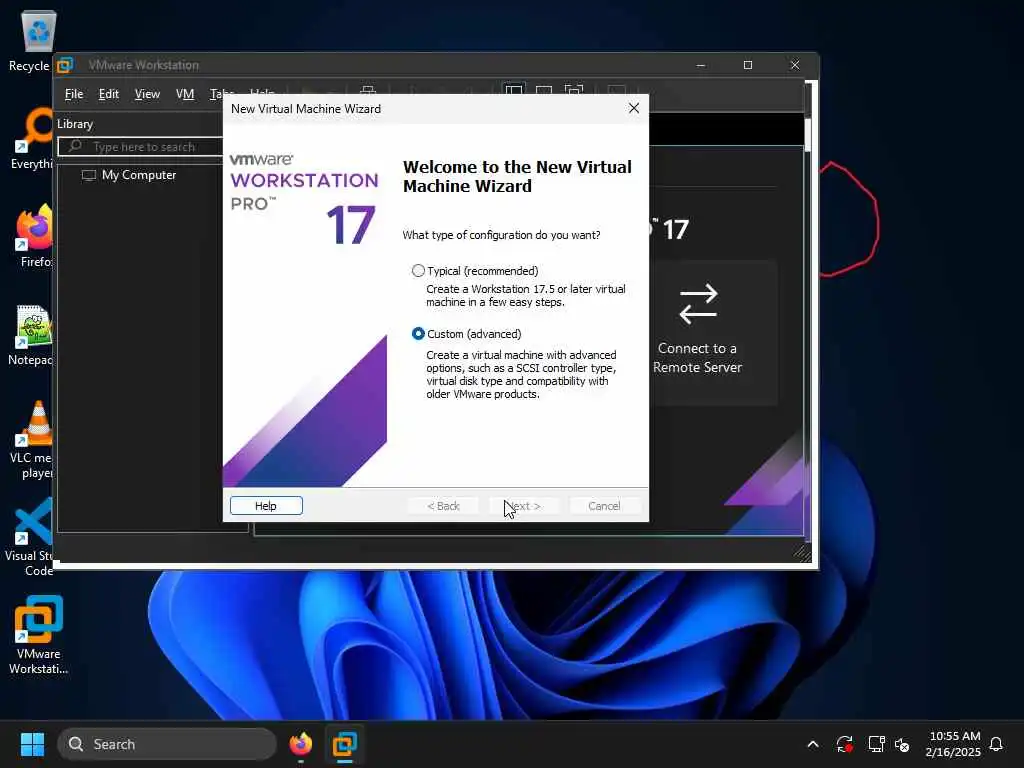This screenshot has width=1024, height=768.
Task: Click the Library panel header label
Action: (74, 124)
